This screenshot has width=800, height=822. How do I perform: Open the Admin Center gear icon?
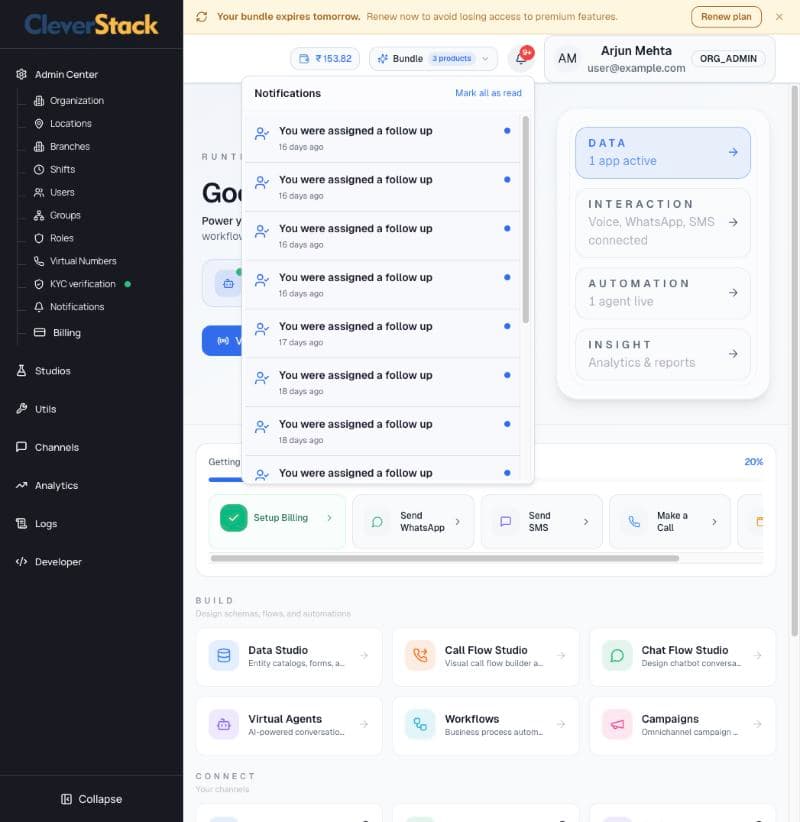(21, 74)
